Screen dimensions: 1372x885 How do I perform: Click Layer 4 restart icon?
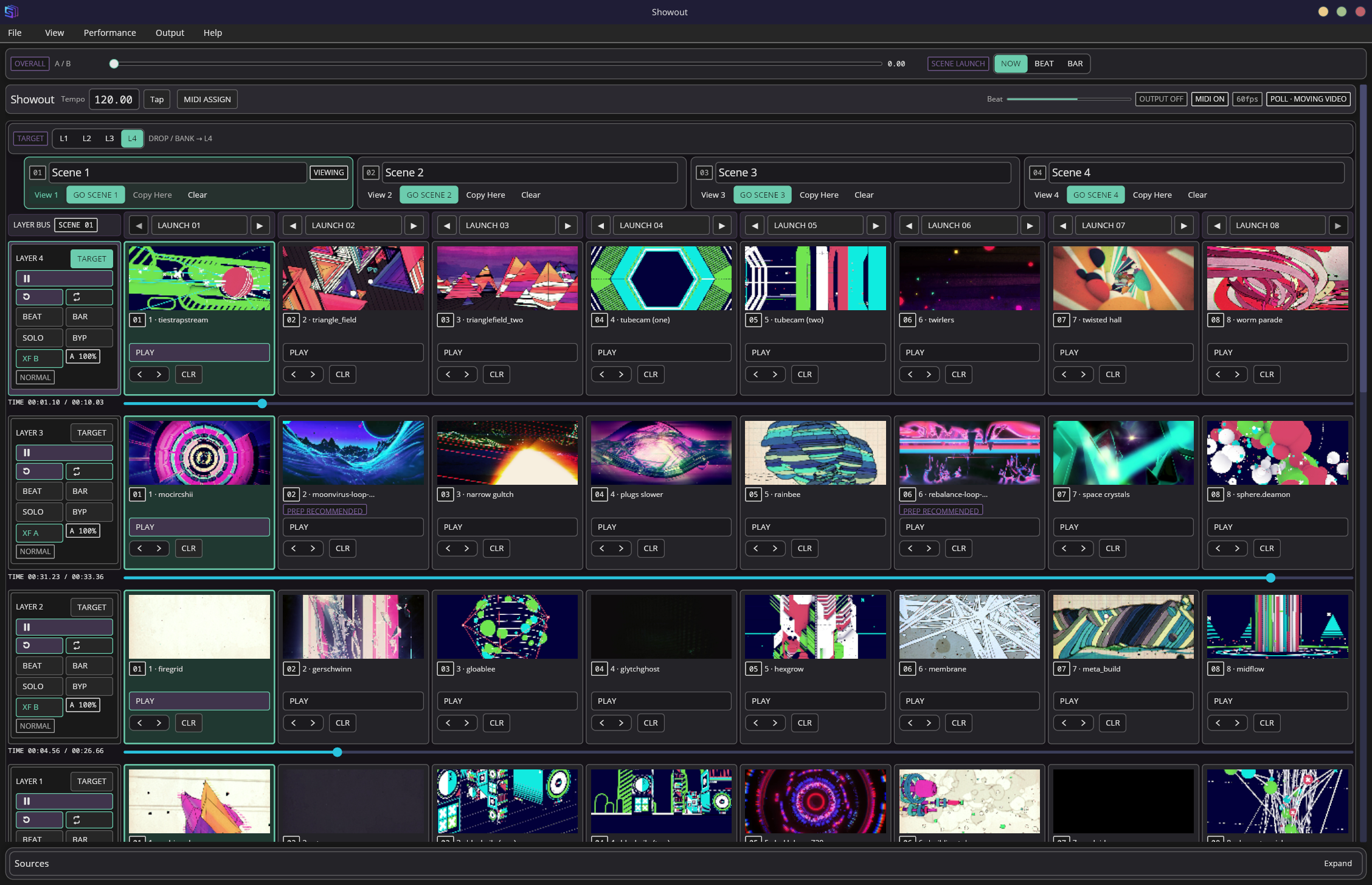point(39,297)
